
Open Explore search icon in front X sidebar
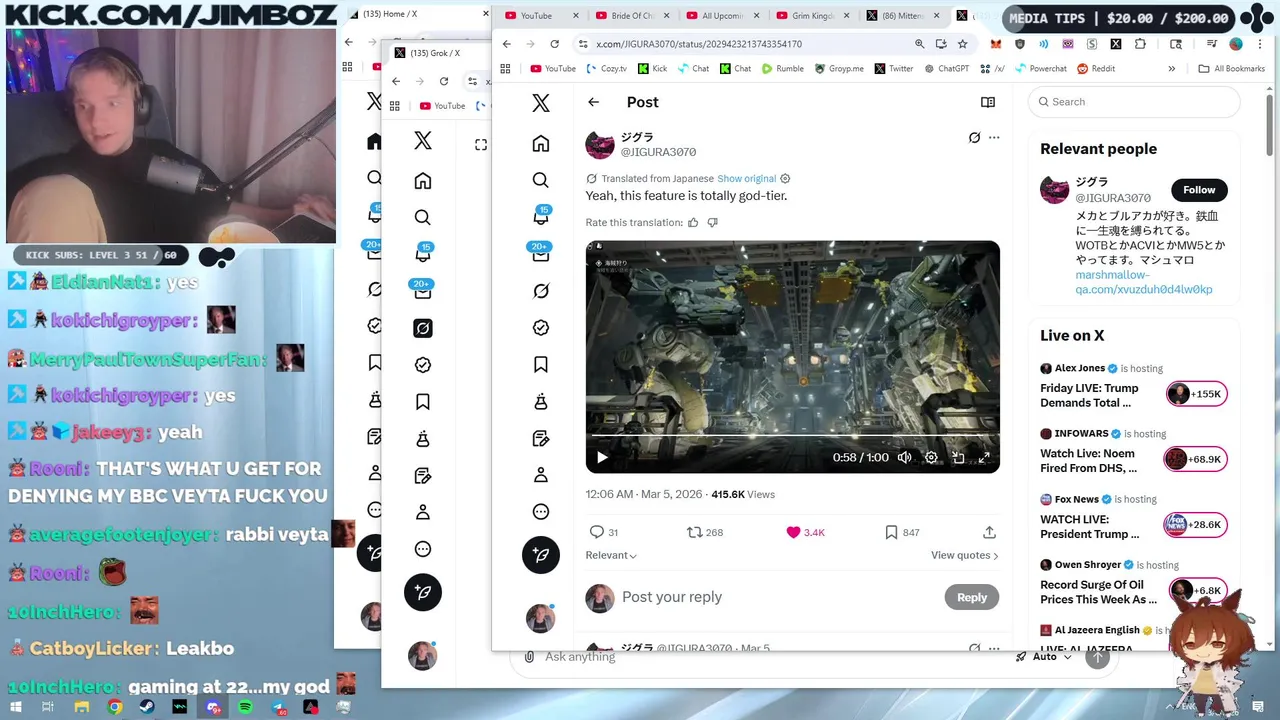coord(541,180)
